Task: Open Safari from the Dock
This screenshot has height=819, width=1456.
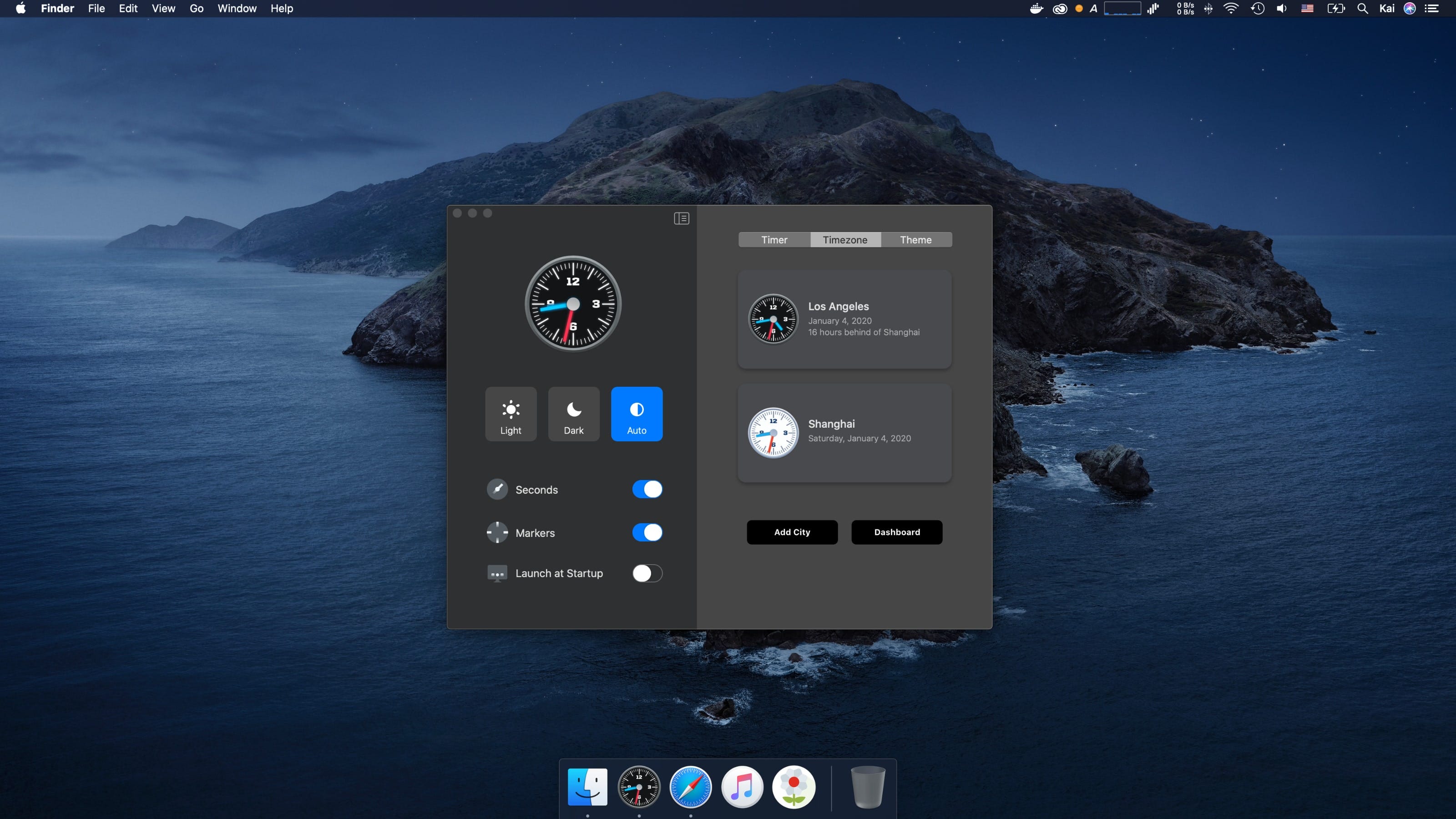Action: pos(690,787)
